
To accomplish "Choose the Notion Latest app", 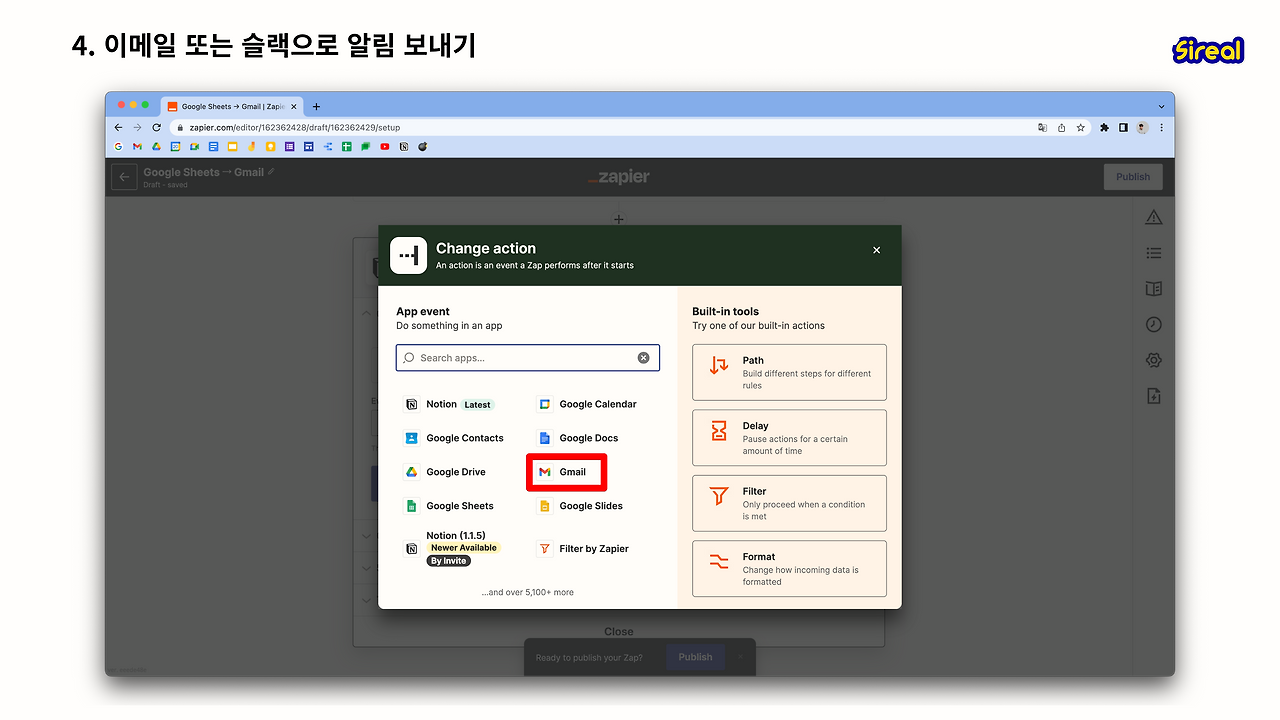I will coord(448,404).
